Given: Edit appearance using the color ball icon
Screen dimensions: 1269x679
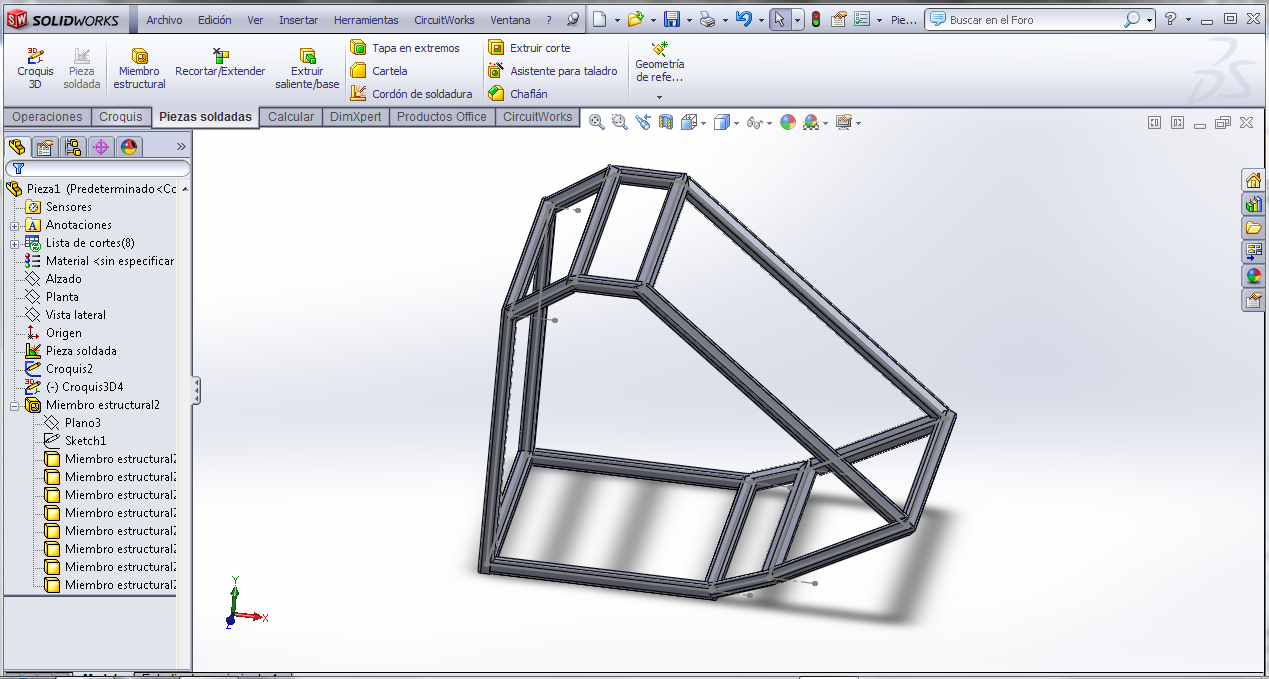Looking at the screenshot, I should [788, 122].
